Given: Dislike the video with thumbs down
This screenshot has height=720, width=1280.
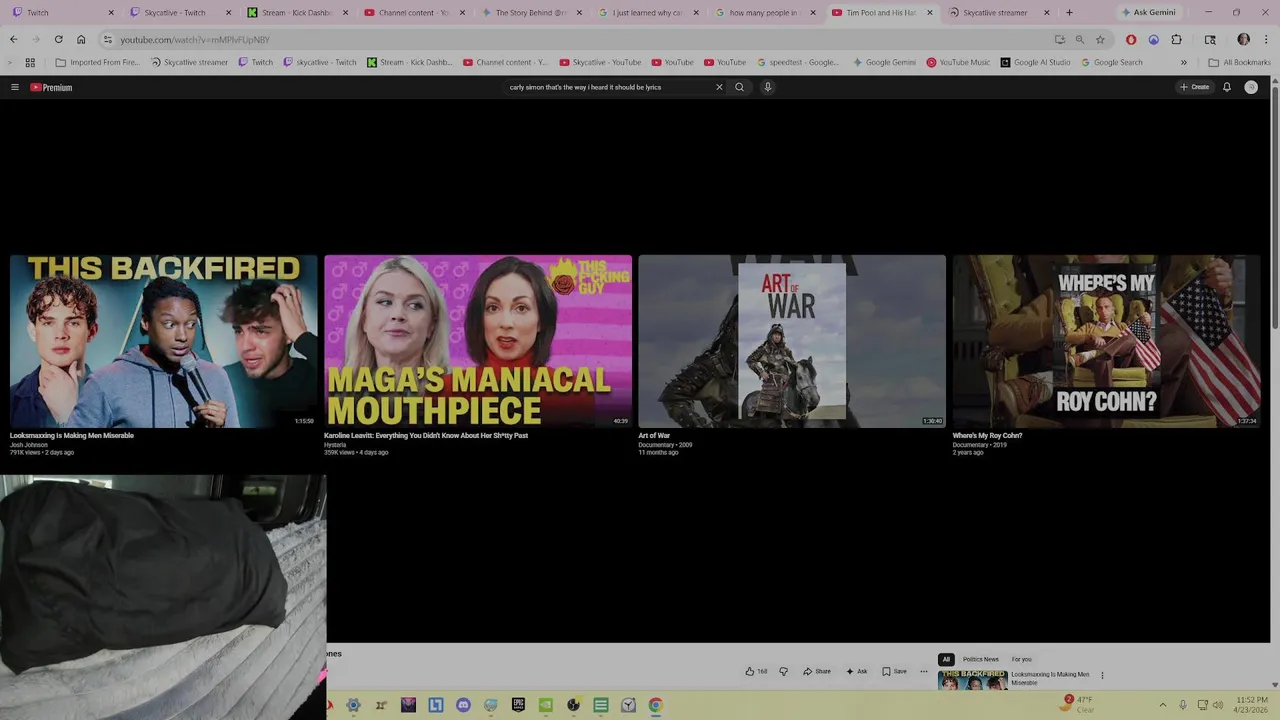Looking at the screenshot, I should pyautogui.click(x=783, y=671).
